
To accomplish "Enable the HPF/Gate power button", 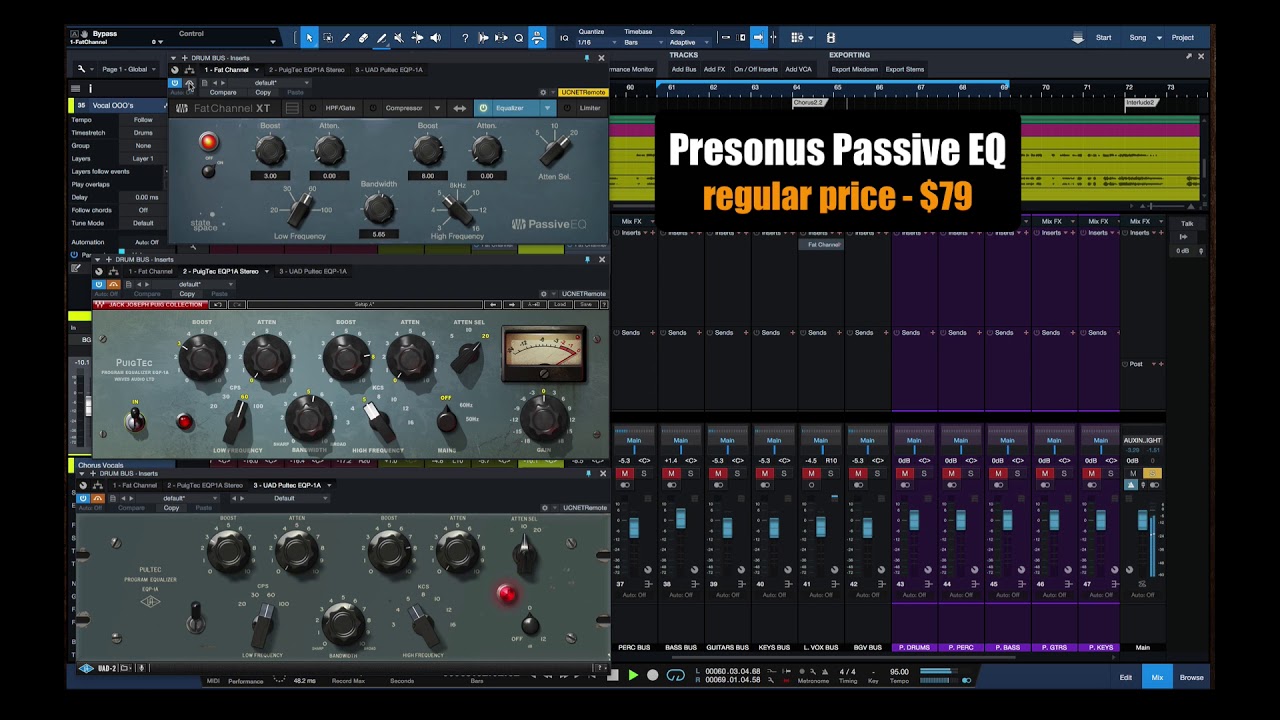I will tap(313, 108).
